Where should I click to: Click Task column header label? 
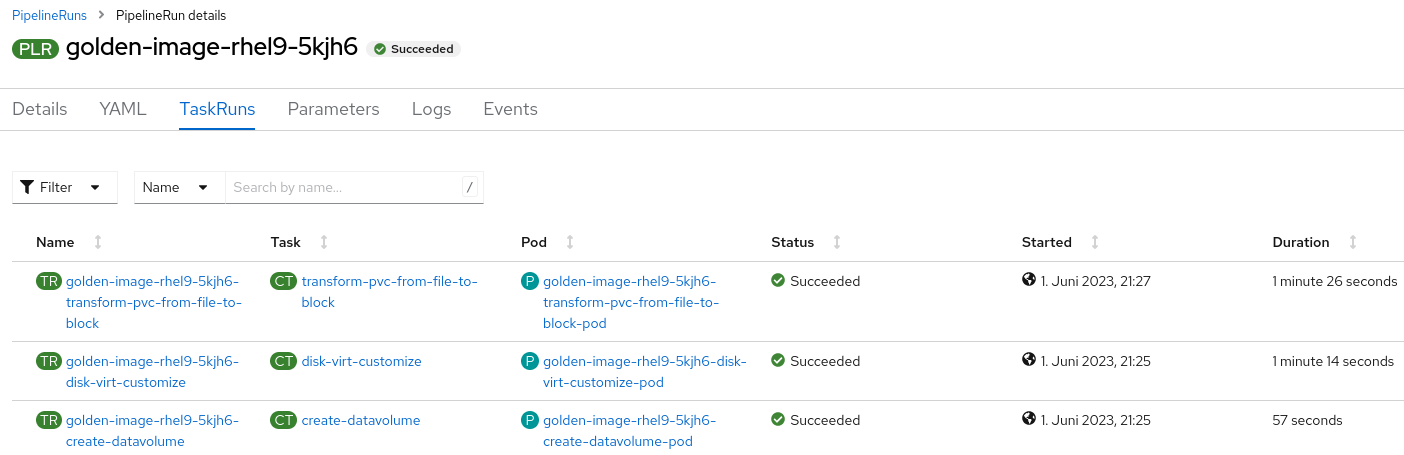(x=286, y=242)
